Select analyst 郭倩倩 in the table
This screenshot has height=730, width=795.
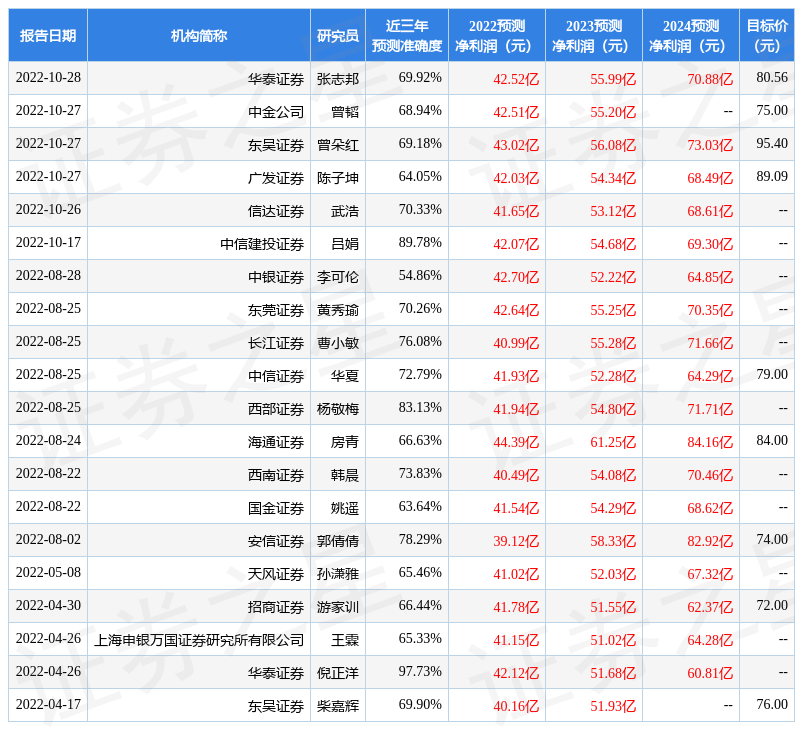(337, 541)
